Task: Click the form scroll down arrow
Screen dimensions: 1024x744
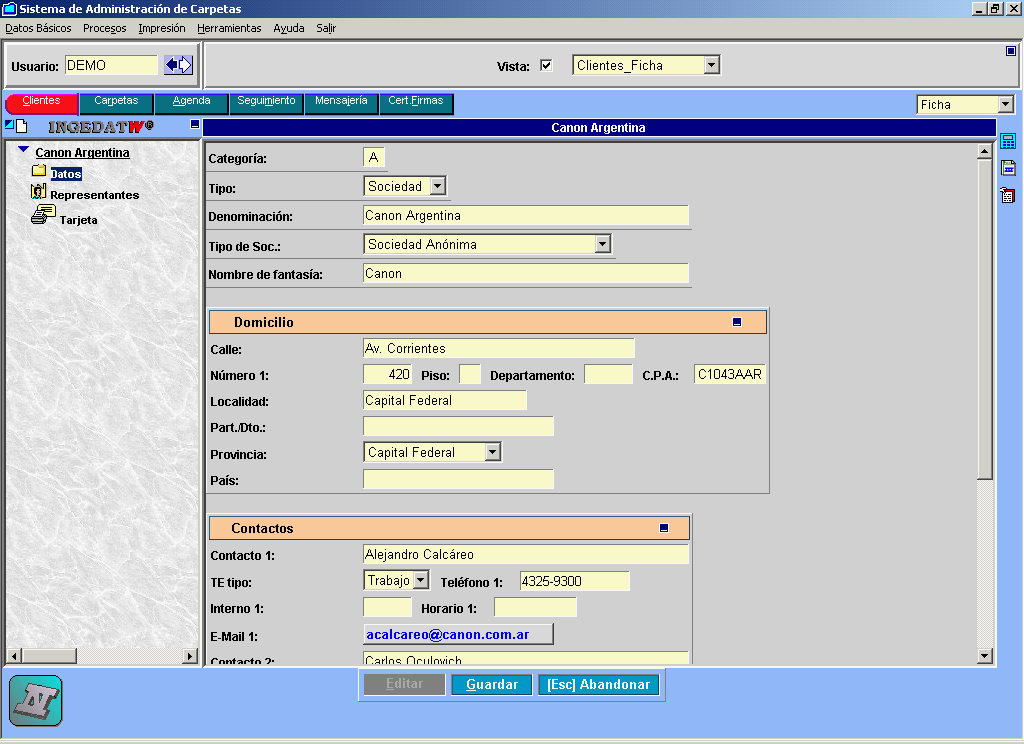Action: [985, 656]
